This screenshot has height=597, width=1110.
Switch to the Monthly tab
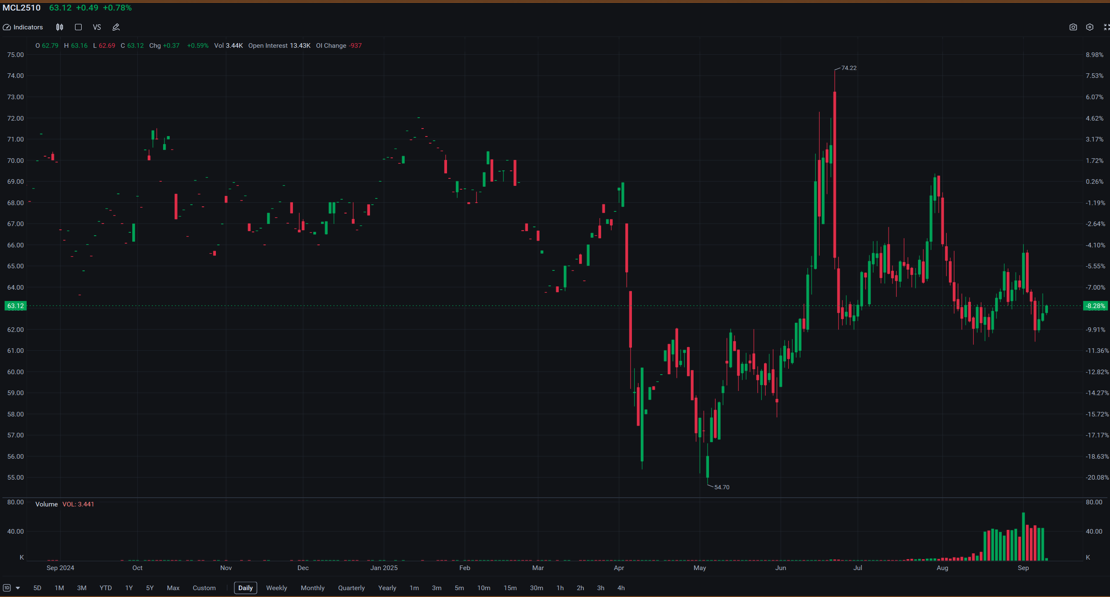point(312,588)
